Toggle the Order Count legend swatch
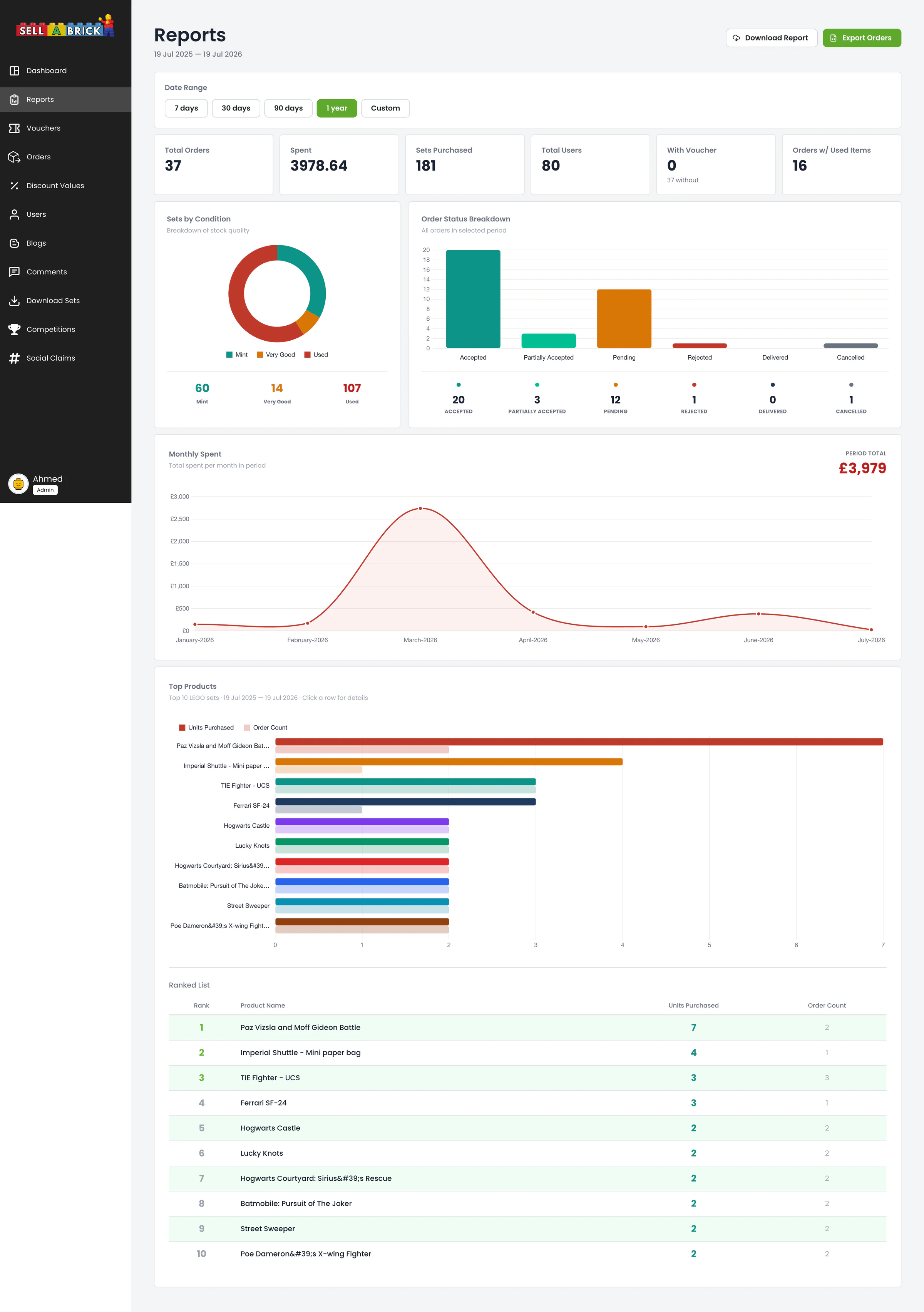The width and height of the screenshot is (924, 1312). point(248,728)
